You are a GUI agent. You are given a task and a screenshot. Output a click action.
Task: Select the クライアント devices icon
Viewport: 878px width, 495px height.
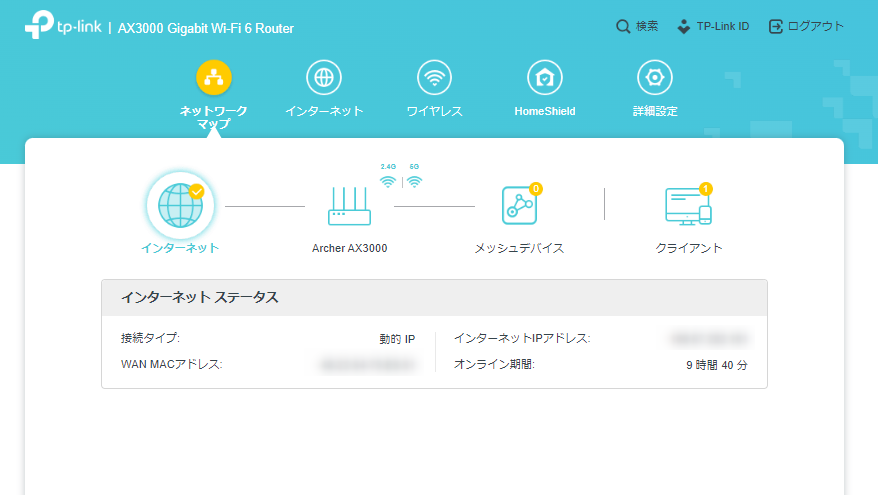coord(688,206)
